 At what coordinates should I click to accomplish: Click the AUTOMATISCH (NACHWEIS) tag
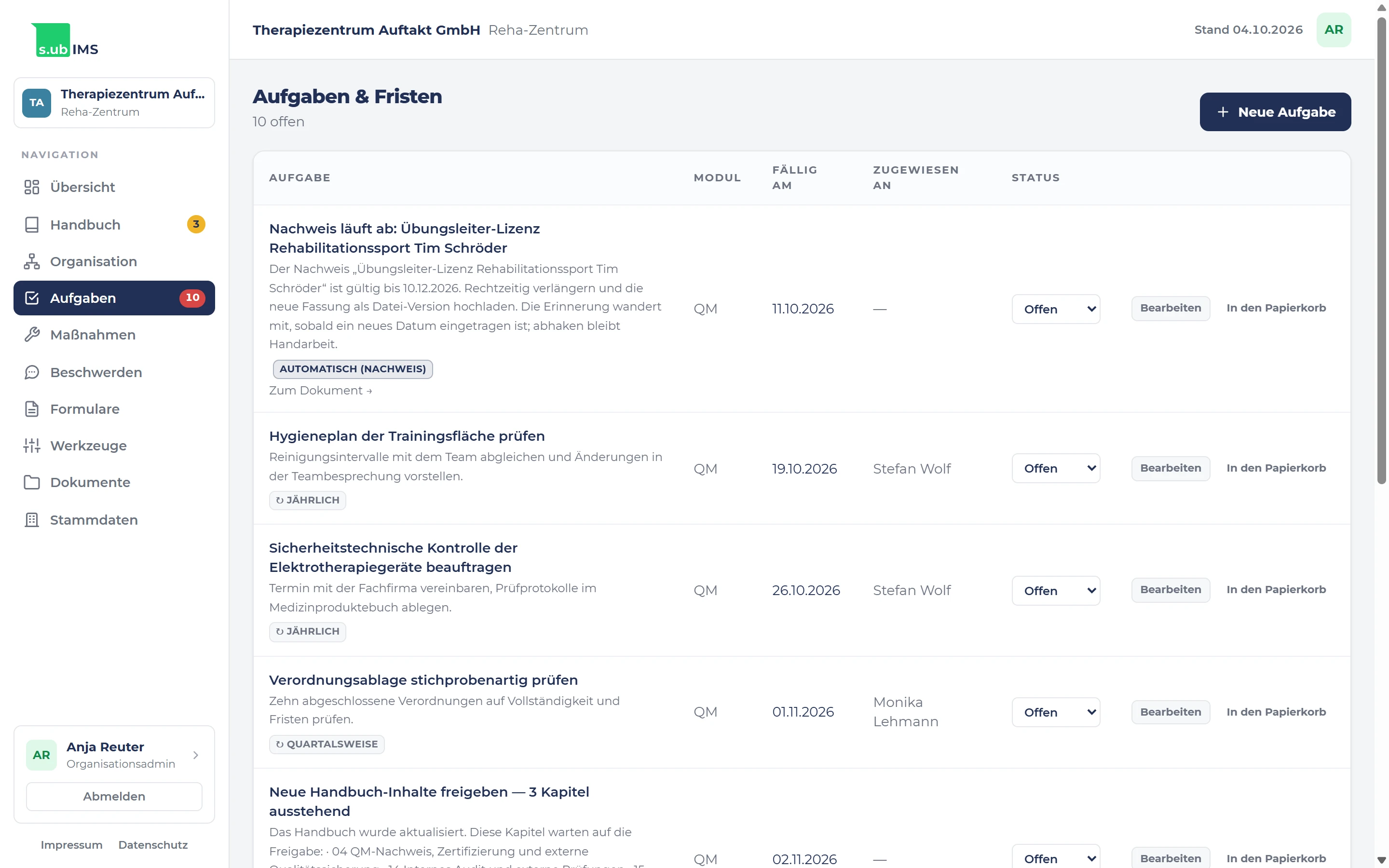(x=353, y=369)
